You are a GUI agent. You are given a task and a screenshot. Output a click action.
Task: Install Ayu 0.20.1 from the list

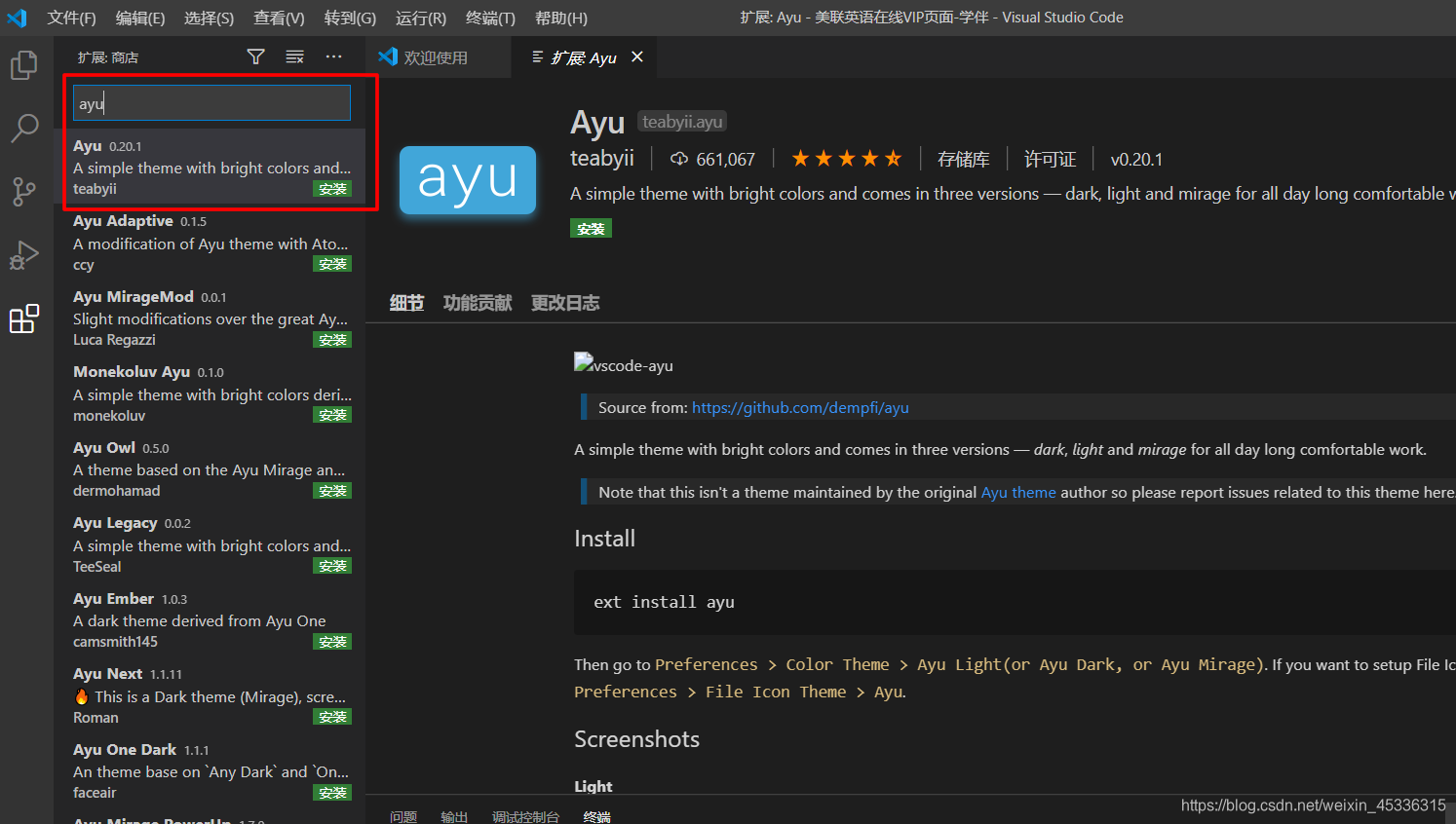click(x=332, y=189)
